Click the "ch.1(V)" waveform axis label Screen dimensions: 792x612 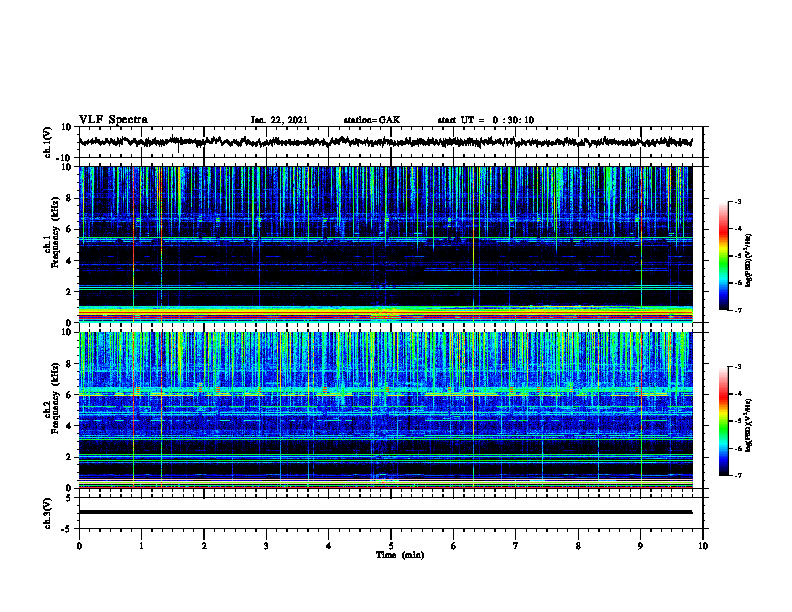click(x=48, y=142)
